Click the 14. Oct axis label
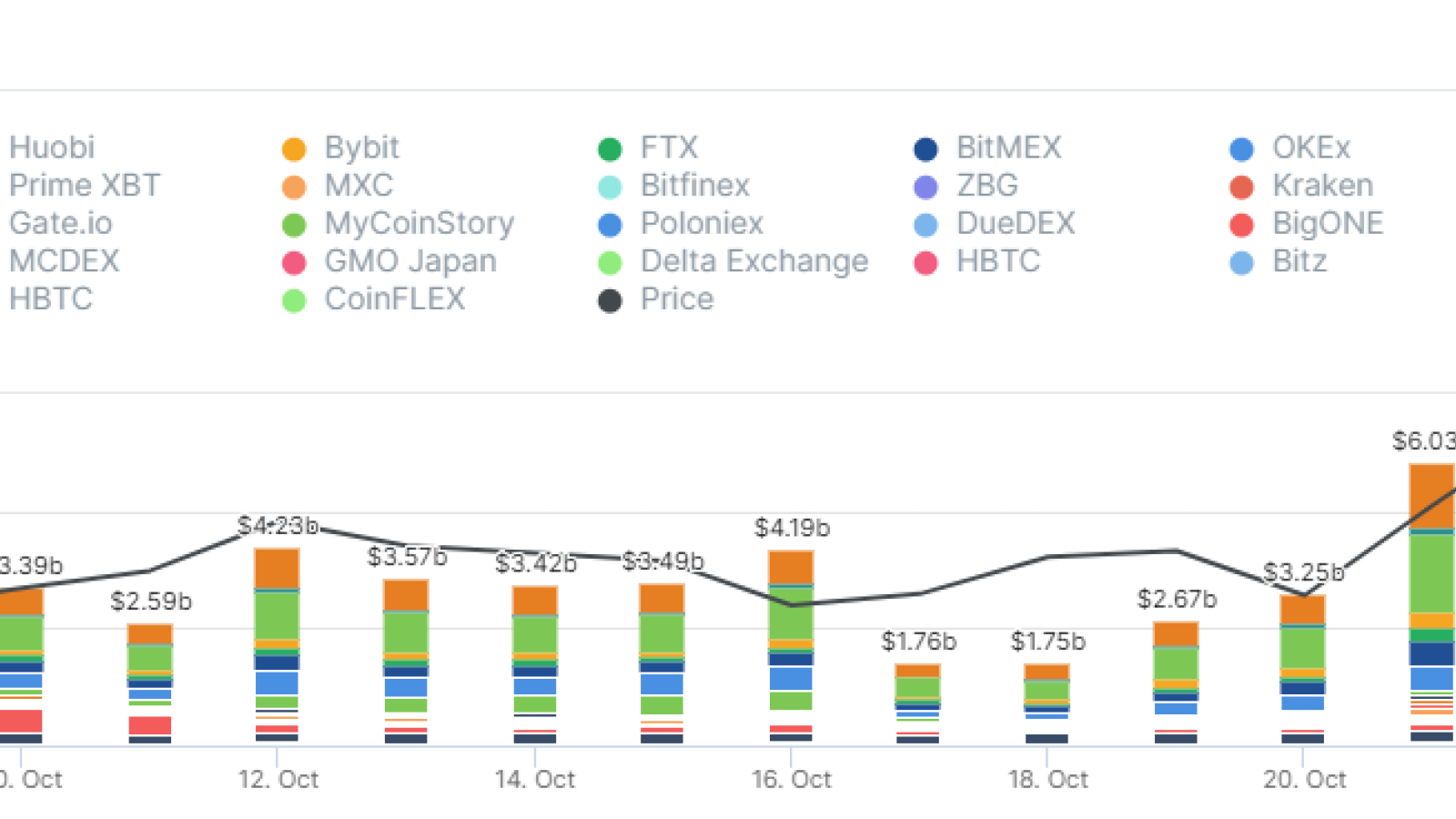 (535, 780)
